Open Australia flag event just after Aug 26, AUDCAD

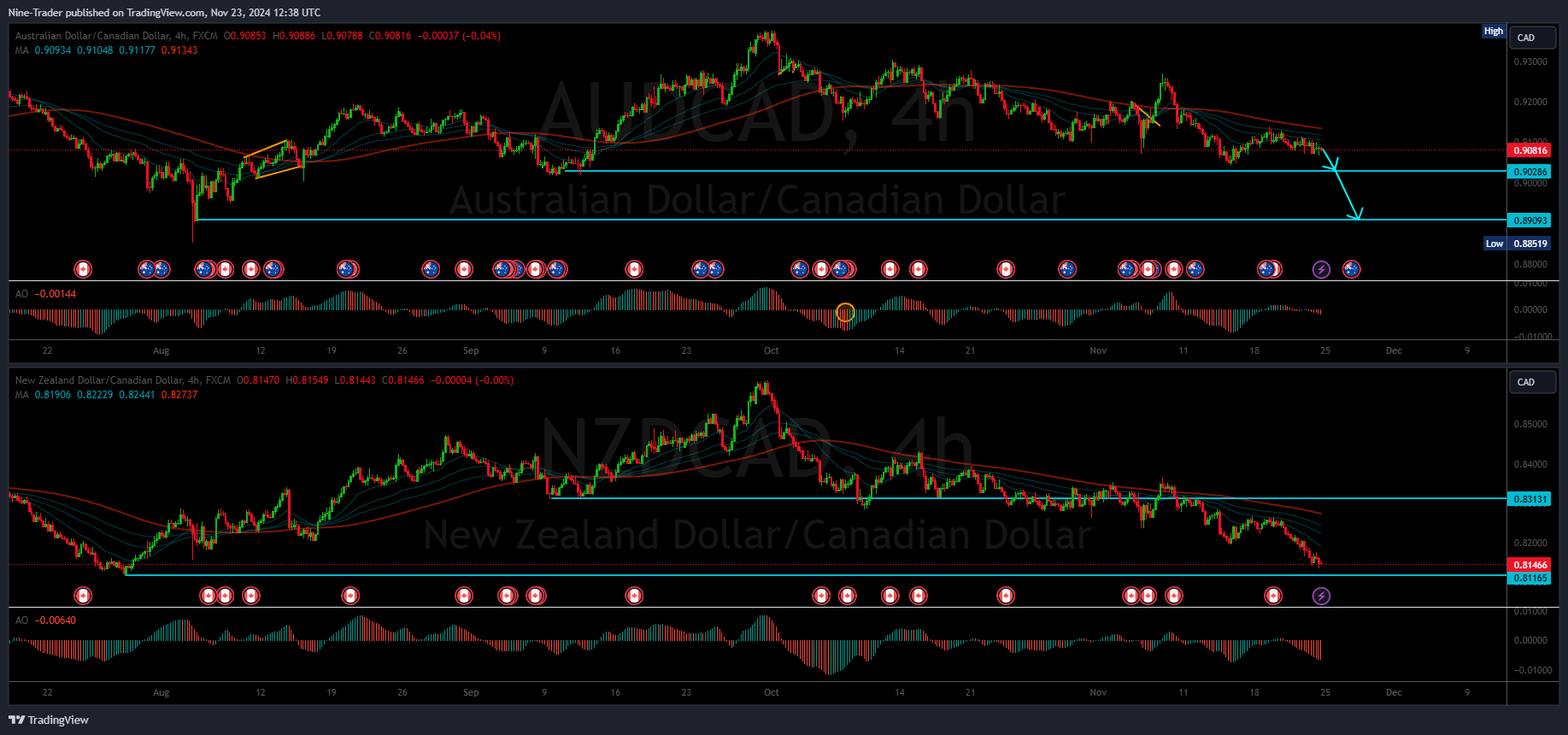pos(431,269)
